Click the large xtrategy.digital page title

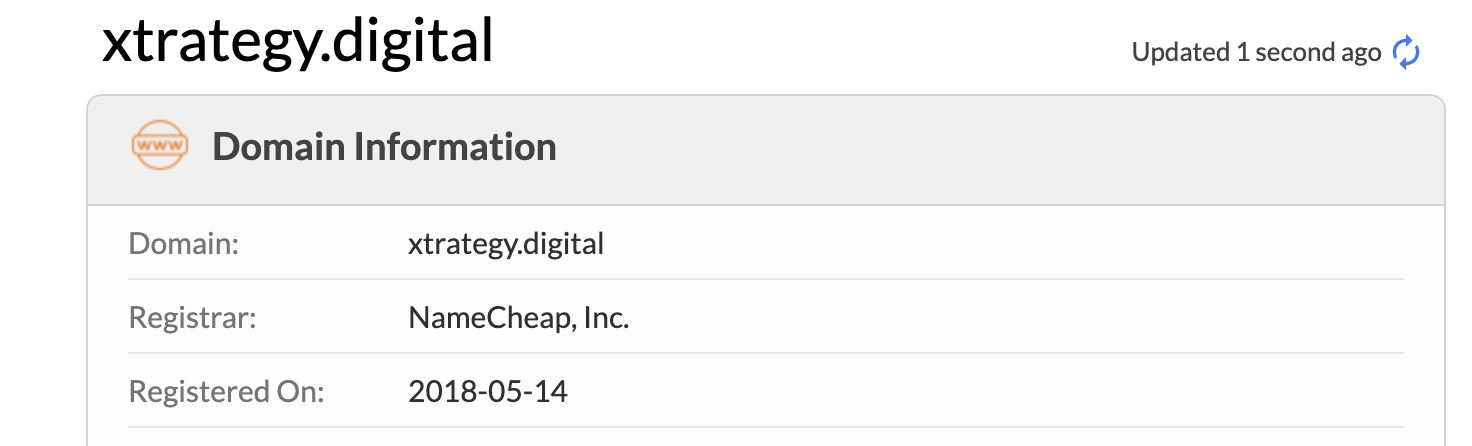(298, 42)
